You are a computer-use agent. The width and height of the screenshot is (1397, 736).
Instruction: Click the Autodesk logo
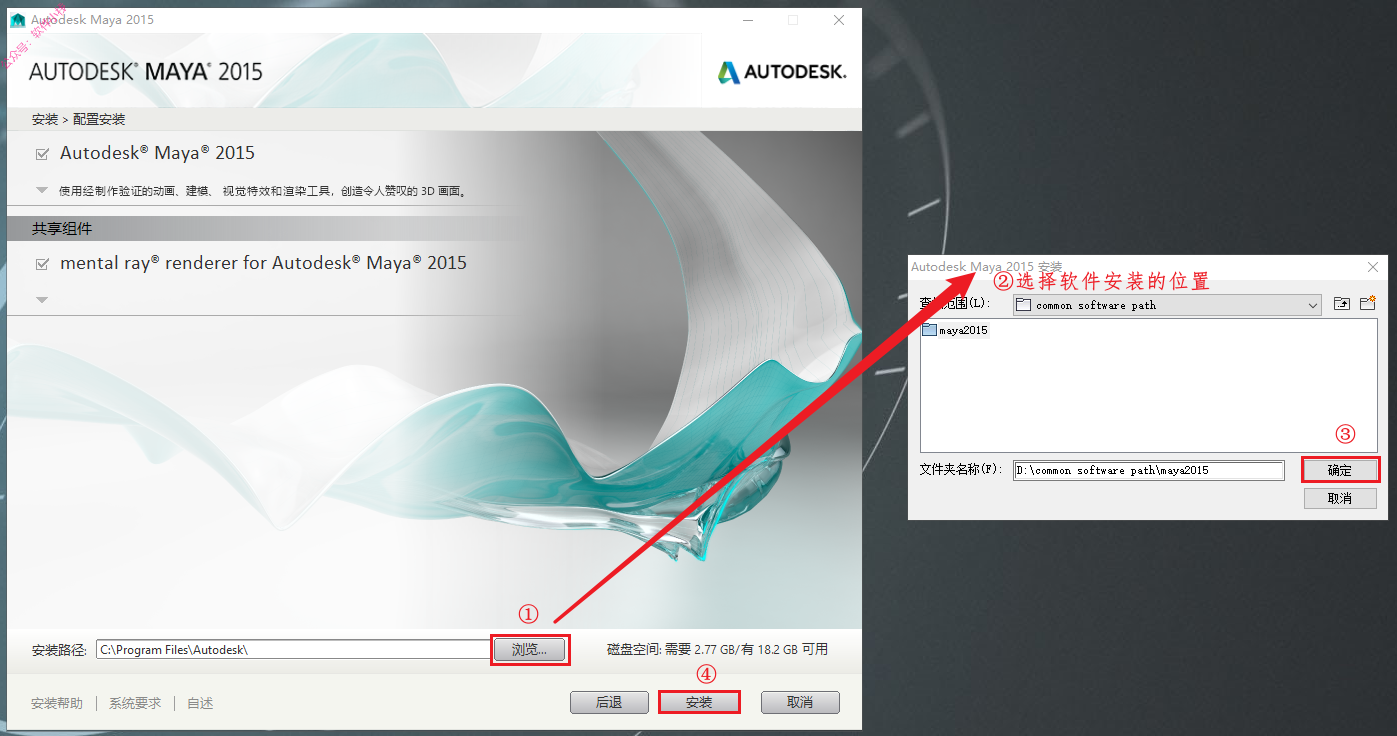[782, 72]
